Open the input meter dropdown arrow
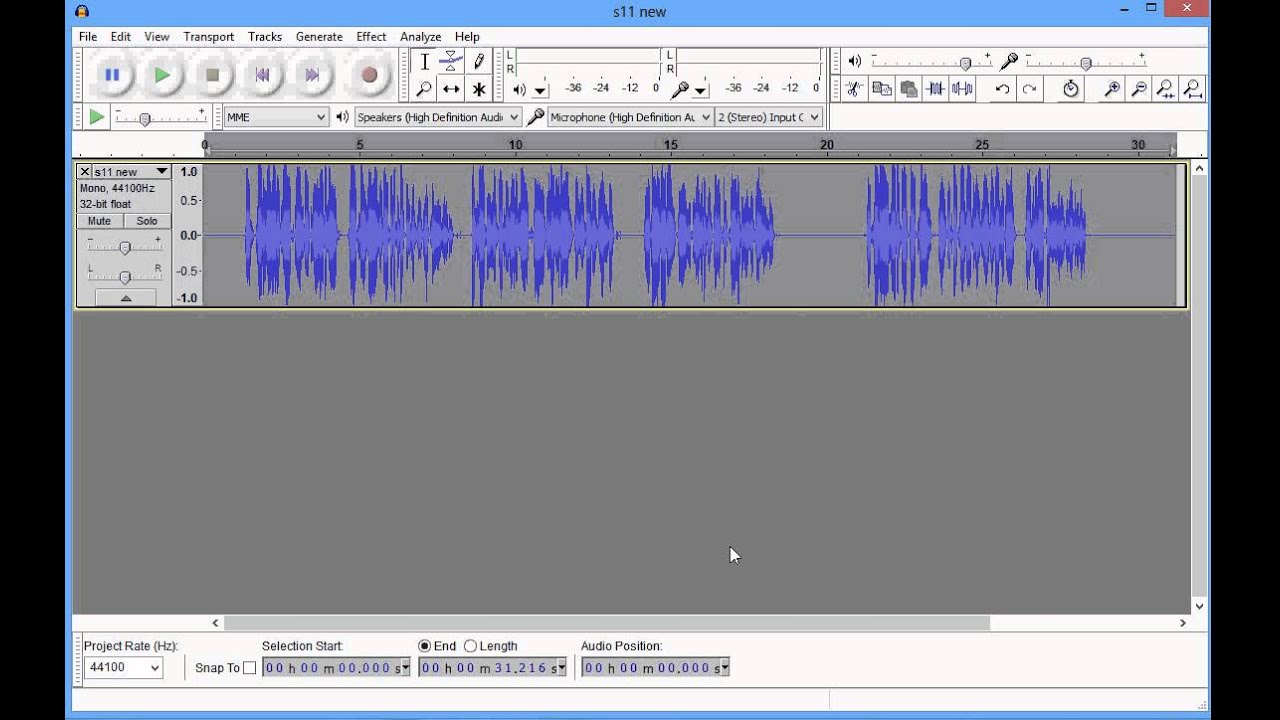1280x720 pixels. [700, 90]
